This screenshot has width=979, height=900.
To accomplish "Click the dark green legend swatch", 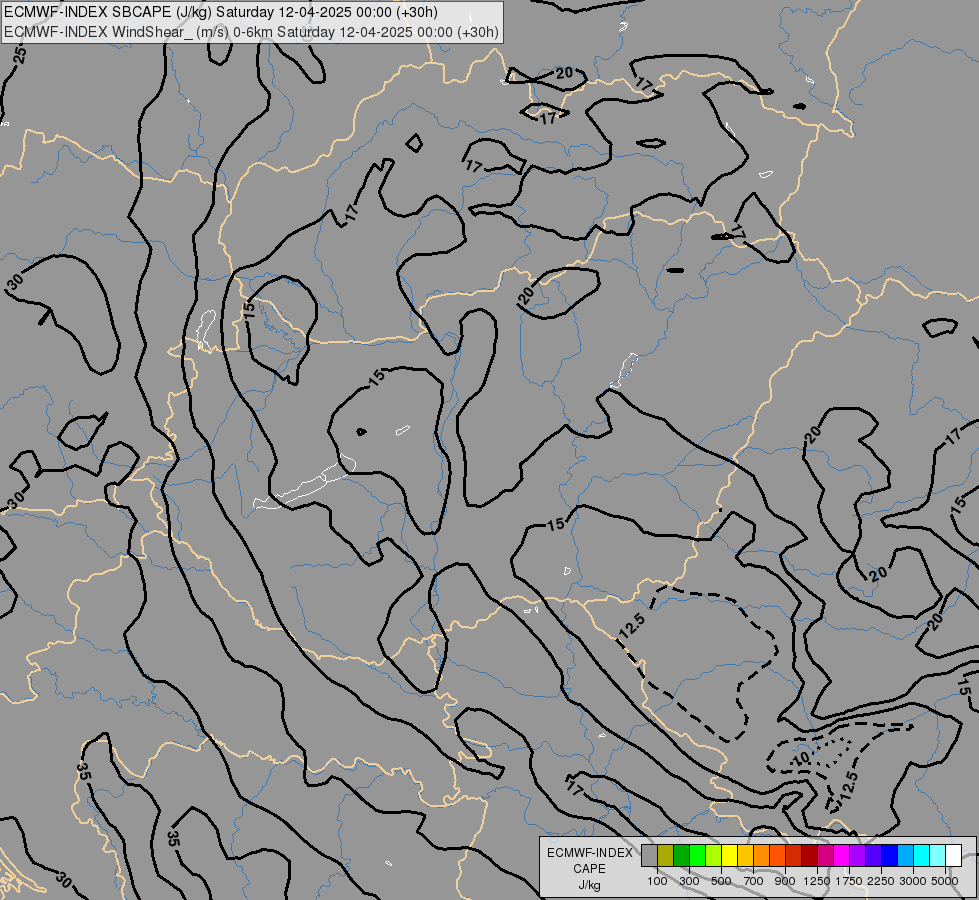I will 682,855.
